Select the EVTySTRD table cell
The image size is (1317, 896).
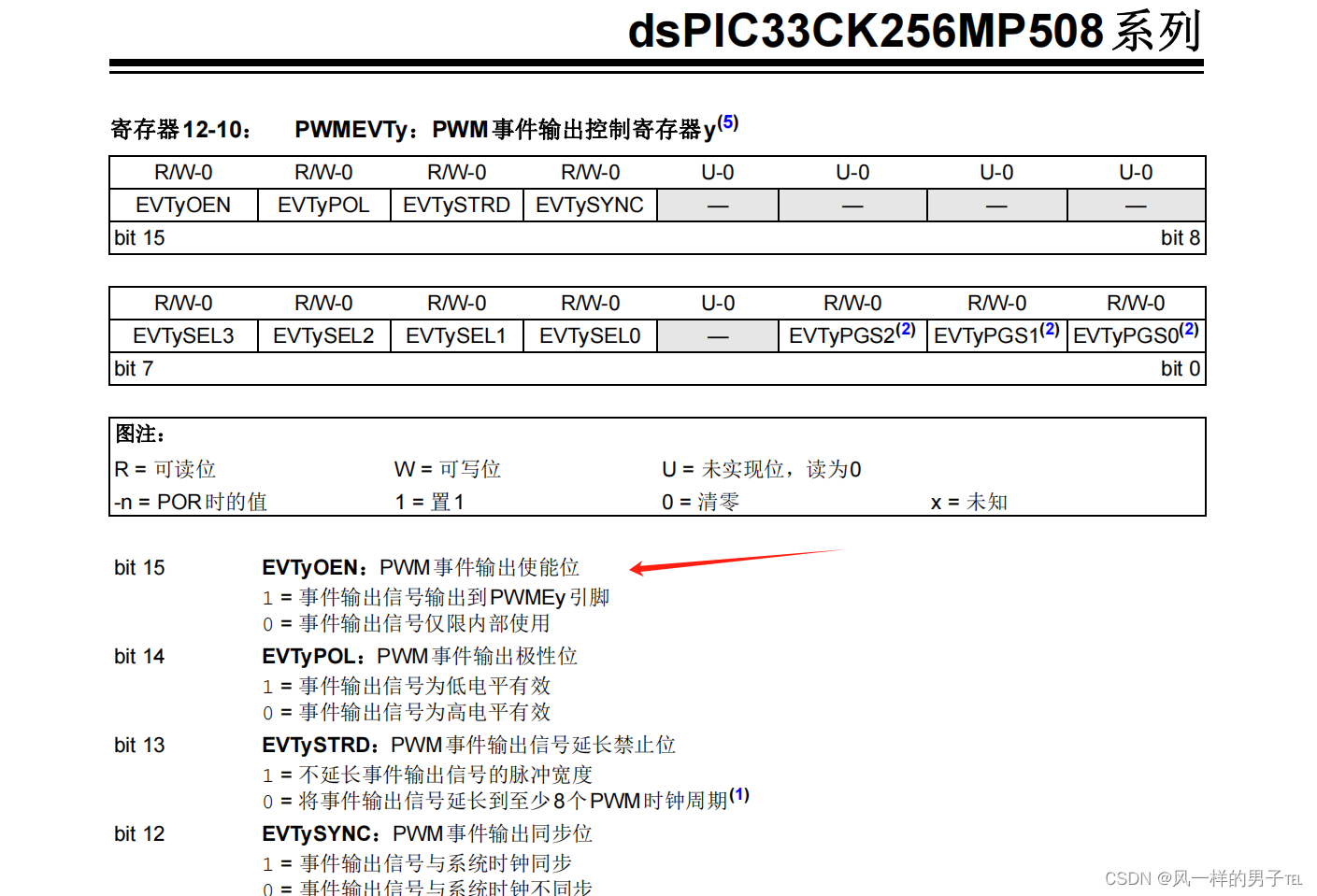(457, 205)
